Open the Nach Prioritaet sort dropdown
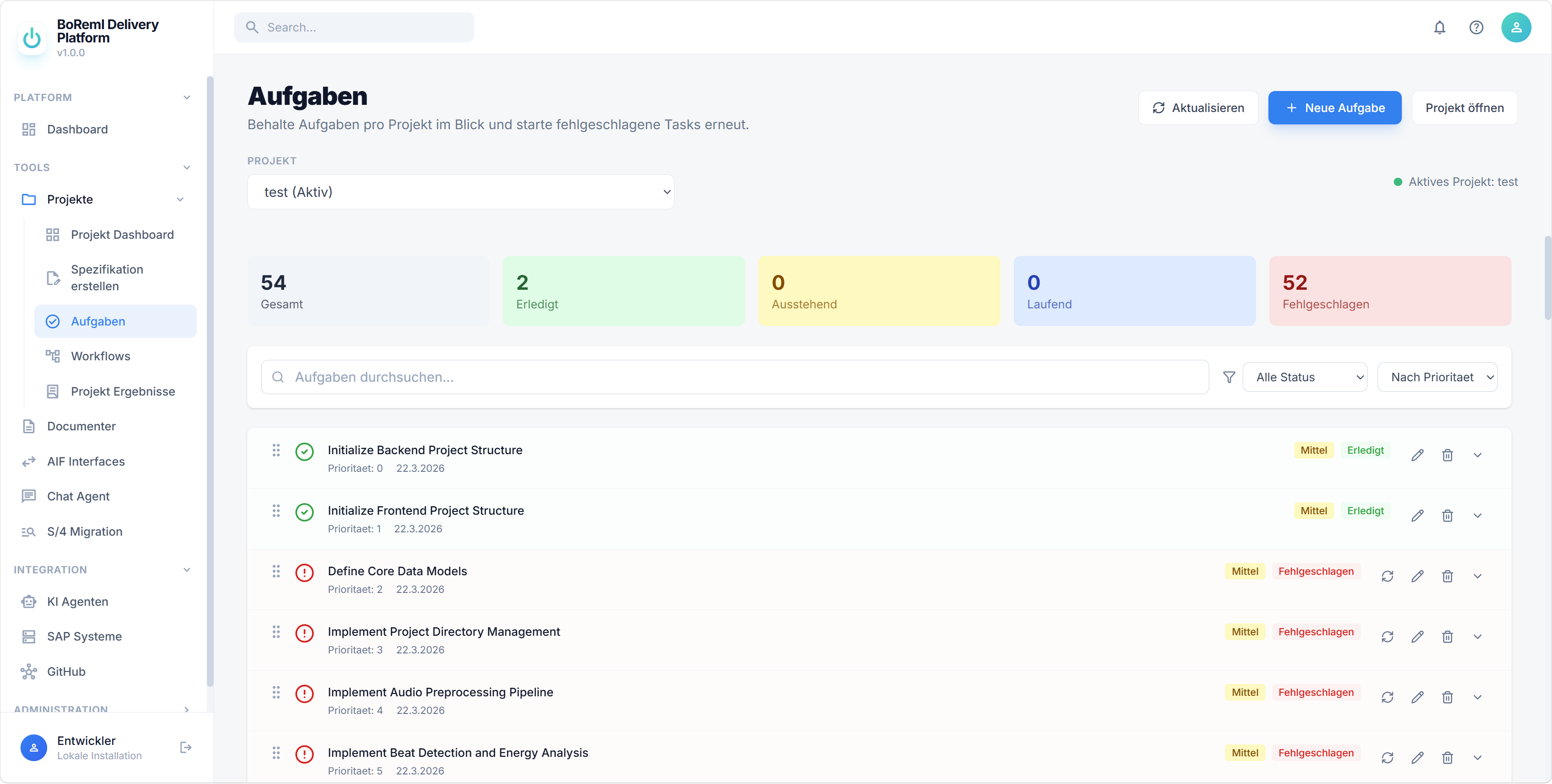 [1437, 377]
